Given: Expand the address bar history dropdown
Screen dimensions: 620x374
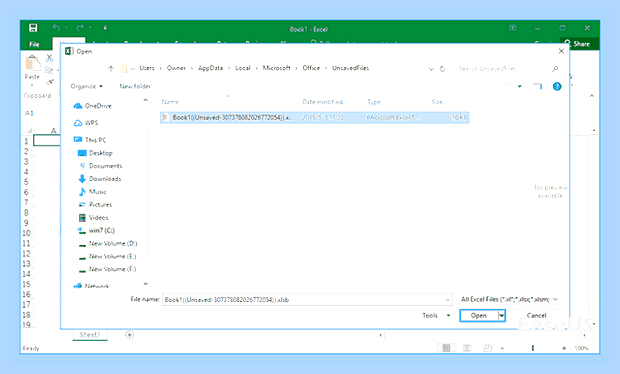Looking at the screenshot, I should coord(431,69).
